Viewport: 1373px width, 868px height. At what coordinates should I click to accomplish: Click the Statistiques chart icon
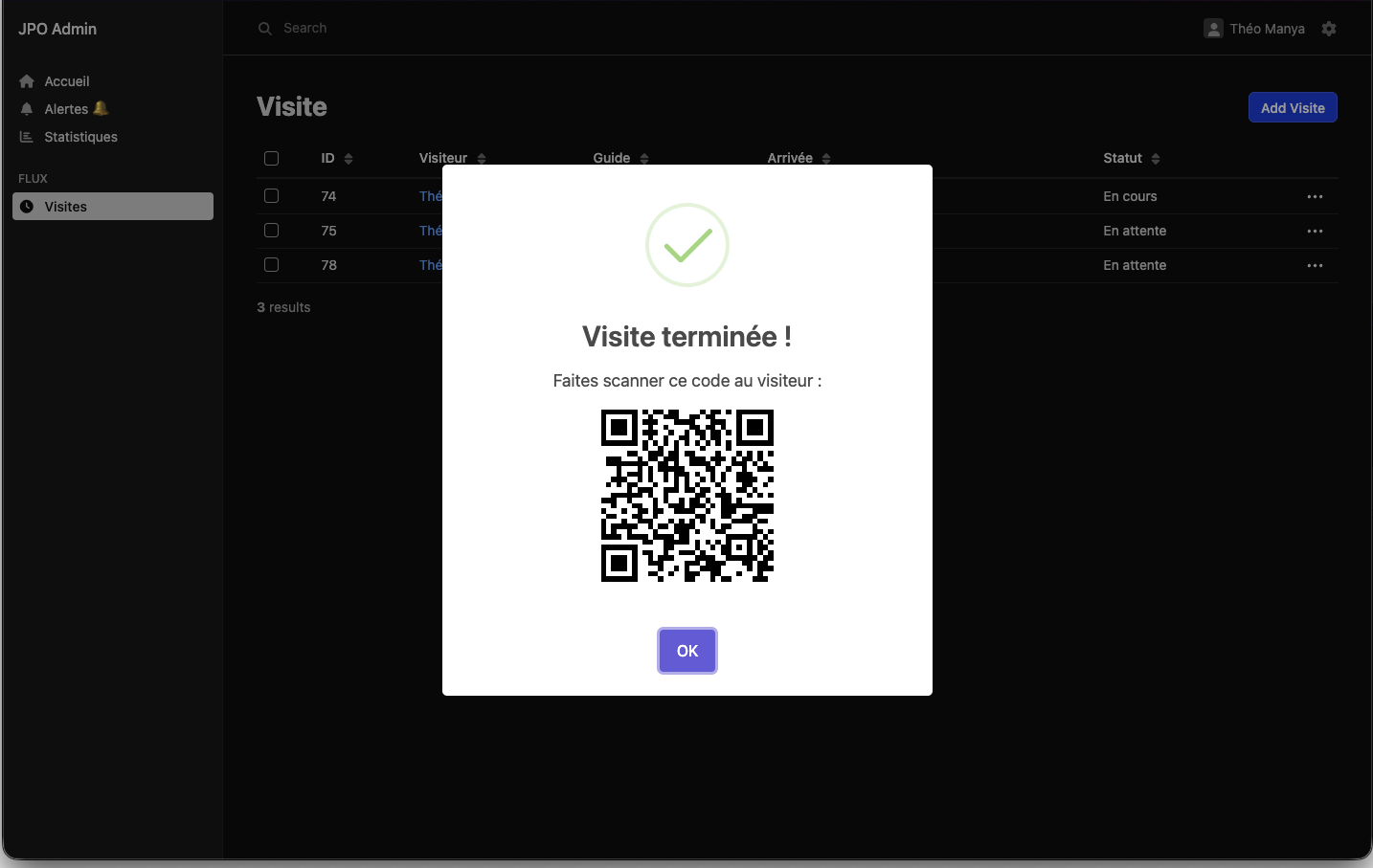coord(27,137)
